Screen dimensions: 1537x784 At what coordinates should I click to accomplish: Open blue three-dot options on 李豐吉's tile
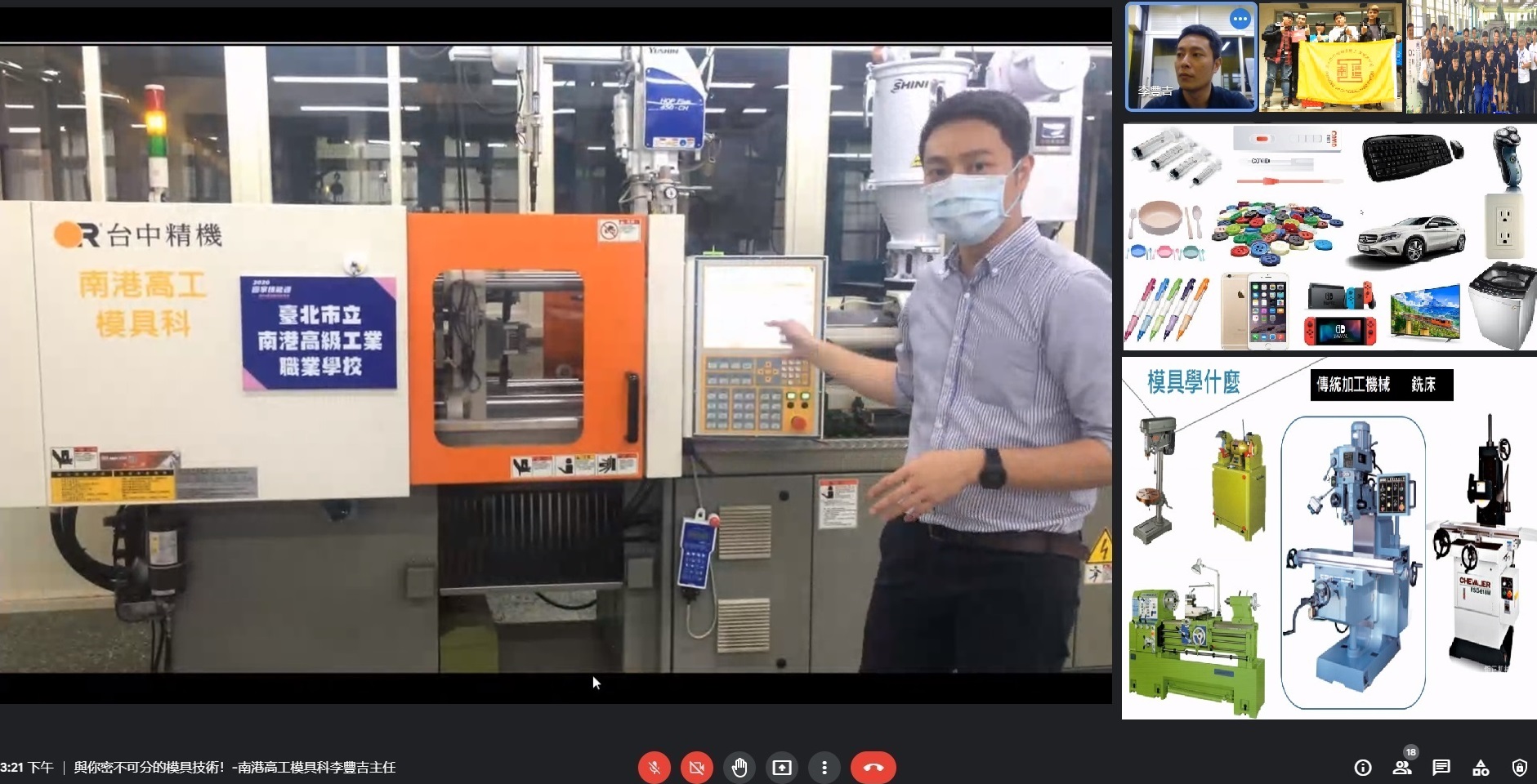tap(1240, 20)
